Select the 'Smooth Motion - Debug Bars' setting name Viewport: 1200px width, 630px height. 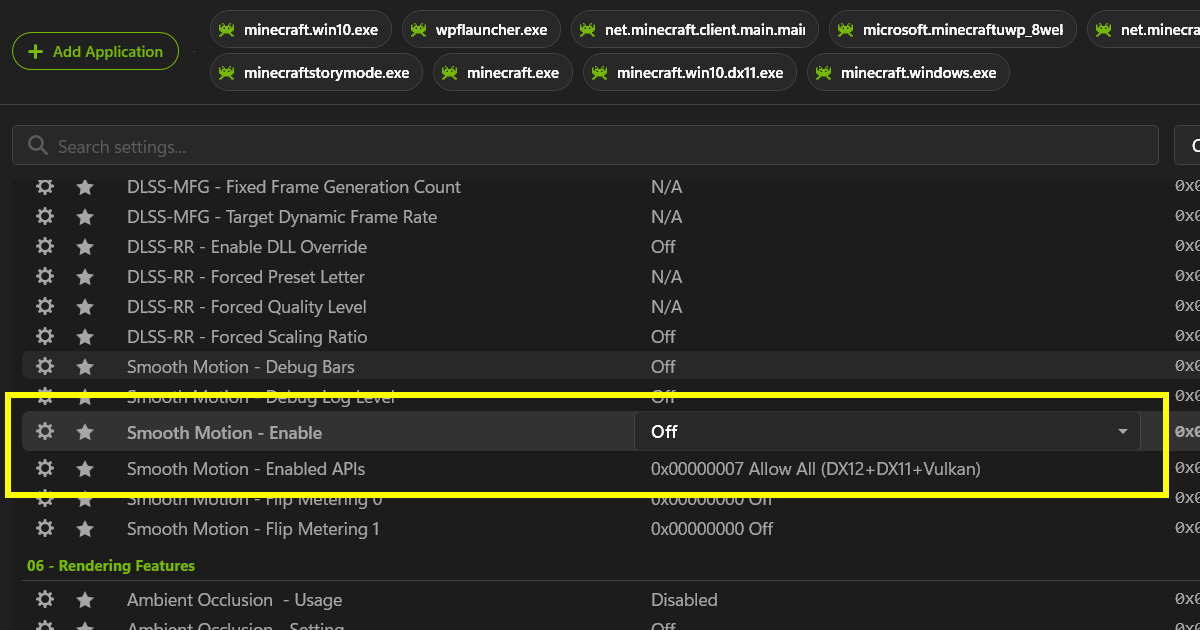coord(241,367)
